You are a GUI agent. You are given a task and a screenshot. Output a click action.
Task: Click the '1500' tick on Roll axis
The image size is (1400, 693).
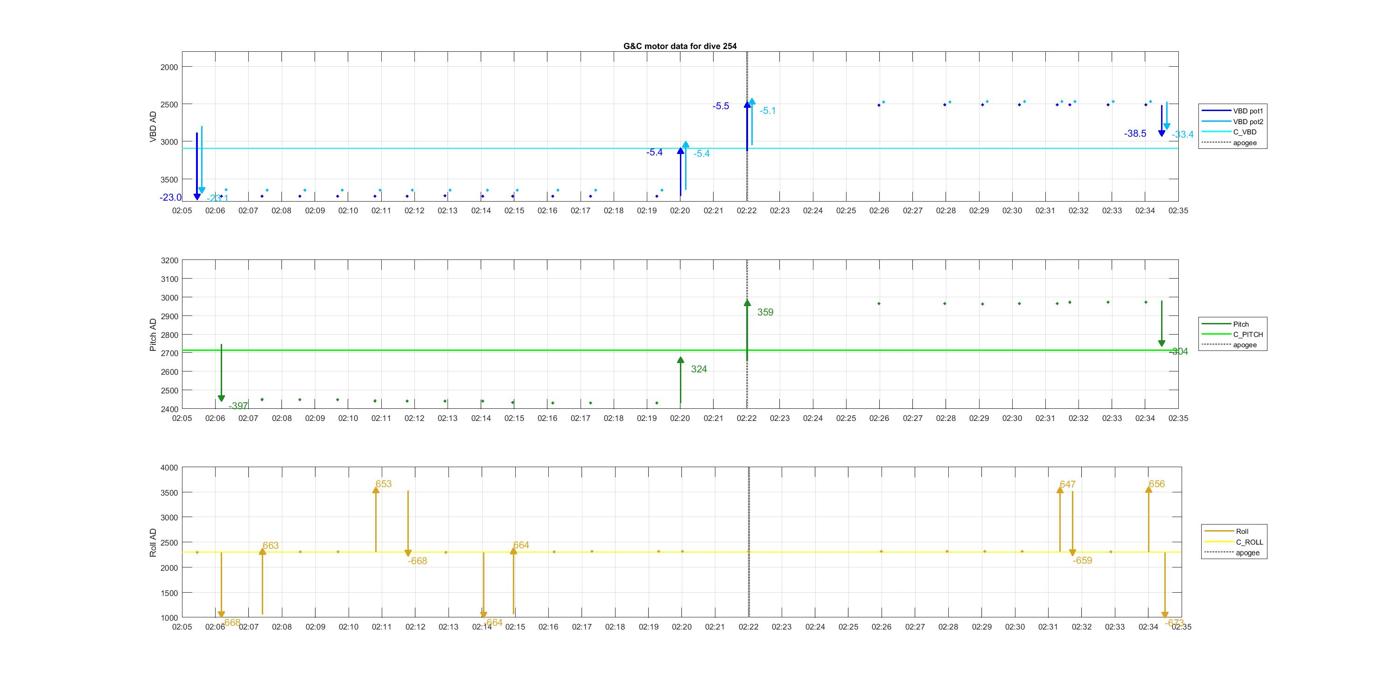tap(169, 593)
